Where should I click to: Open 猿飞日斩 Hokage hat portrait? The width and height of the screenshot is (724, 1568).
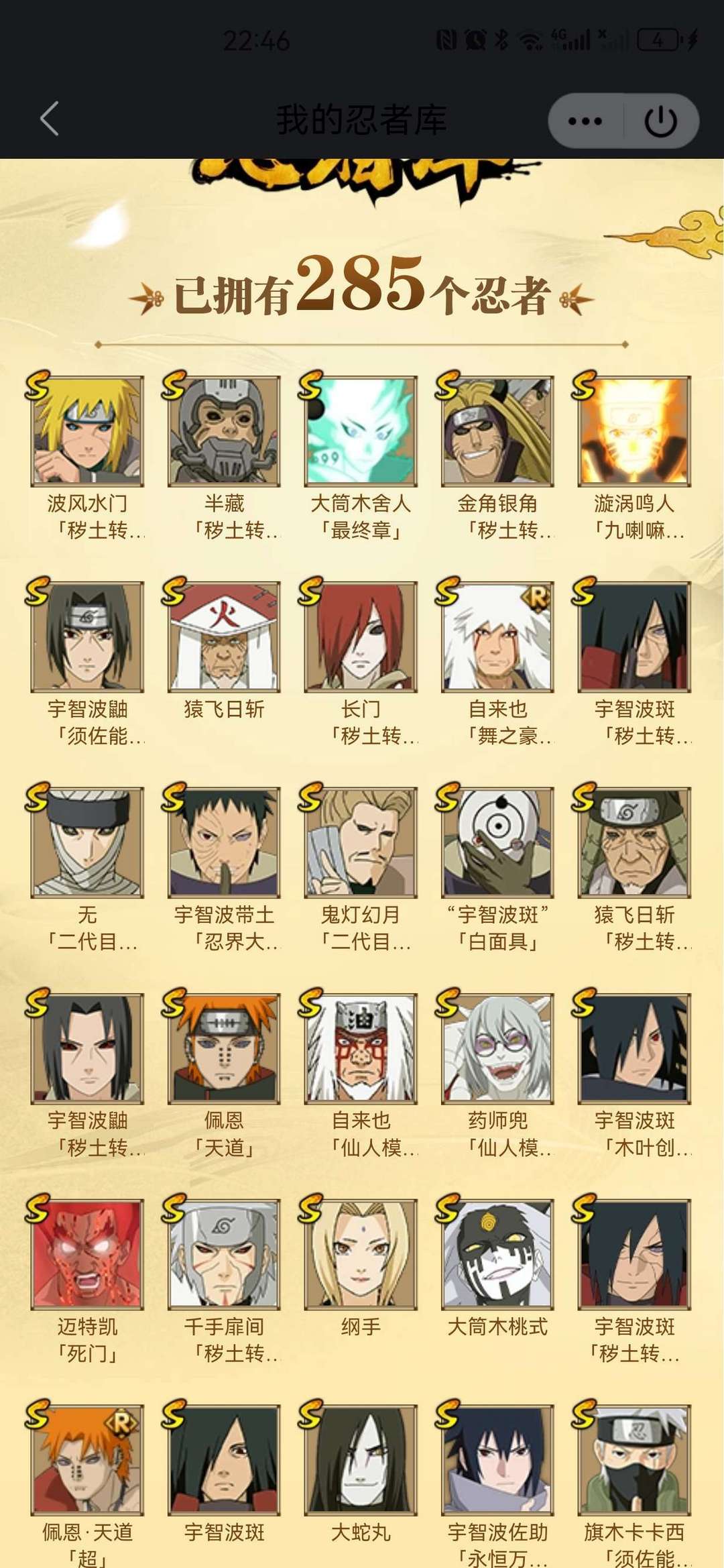[224, 637]
